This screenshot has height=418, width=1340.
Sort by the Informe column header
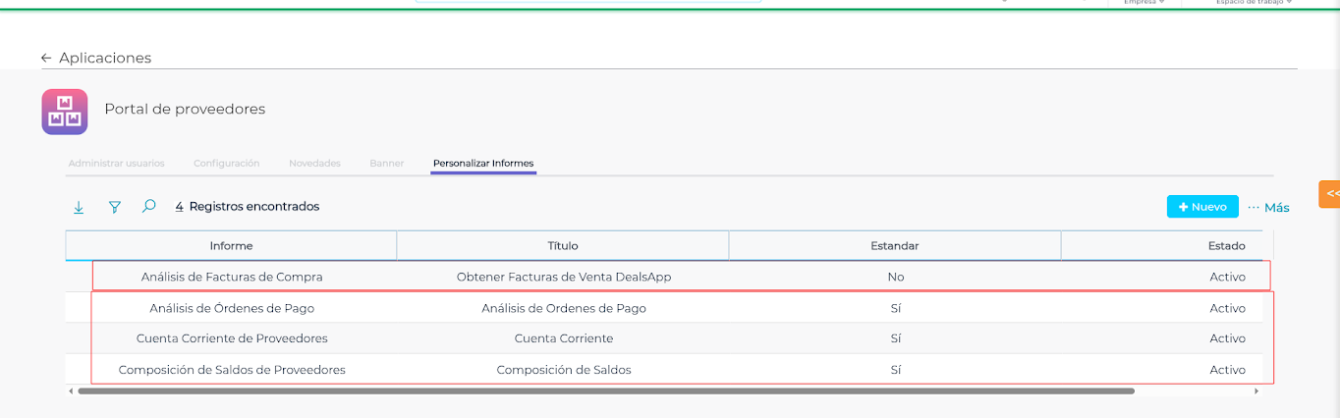click(231, 246)
